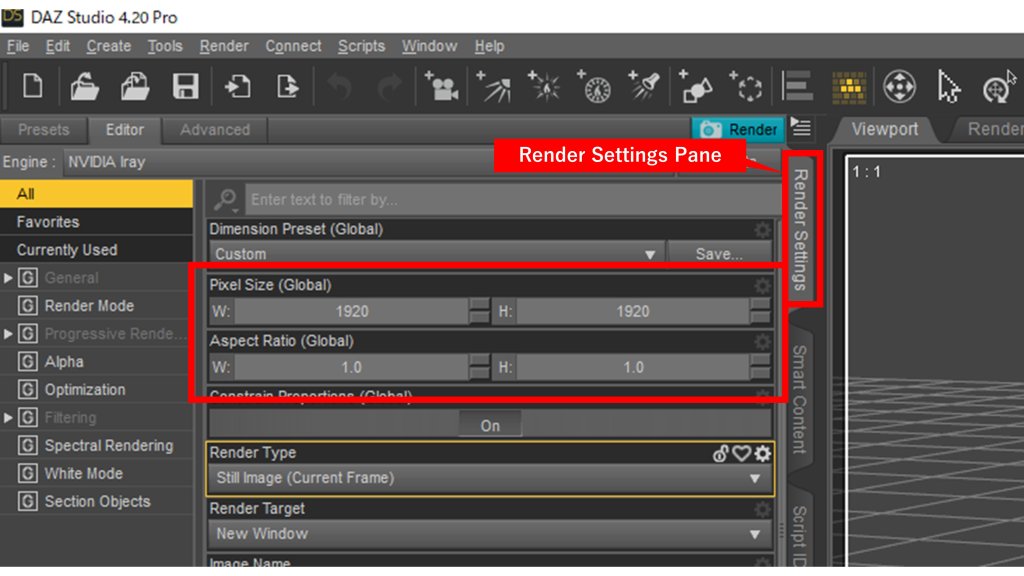Screen dimensions: 1024x576
Task: Create a new distant light
Action: point(494,86)
